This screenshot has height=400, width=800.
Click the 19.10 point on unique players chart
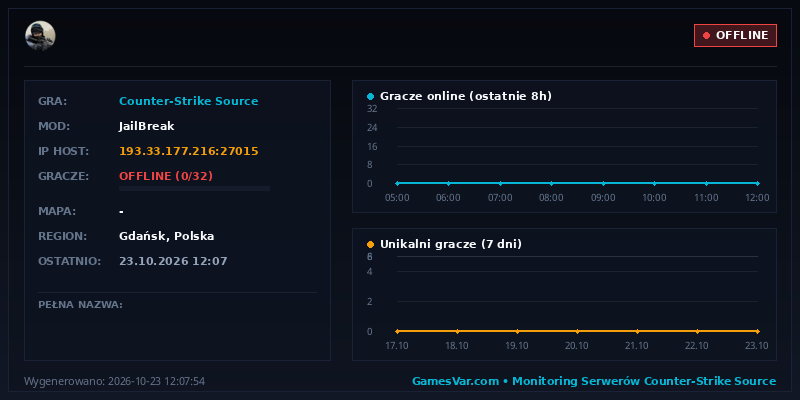click(517, 331)
